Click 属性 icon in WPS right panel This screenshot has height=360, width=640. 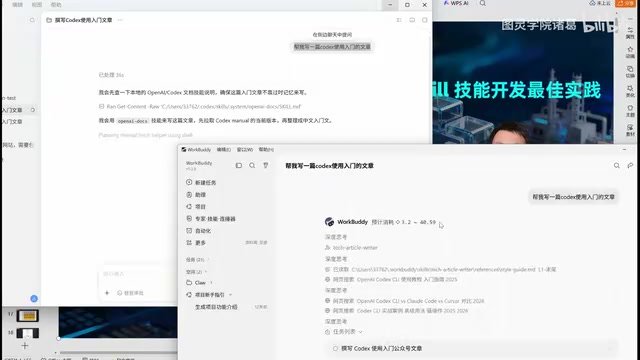click(630, 33)
